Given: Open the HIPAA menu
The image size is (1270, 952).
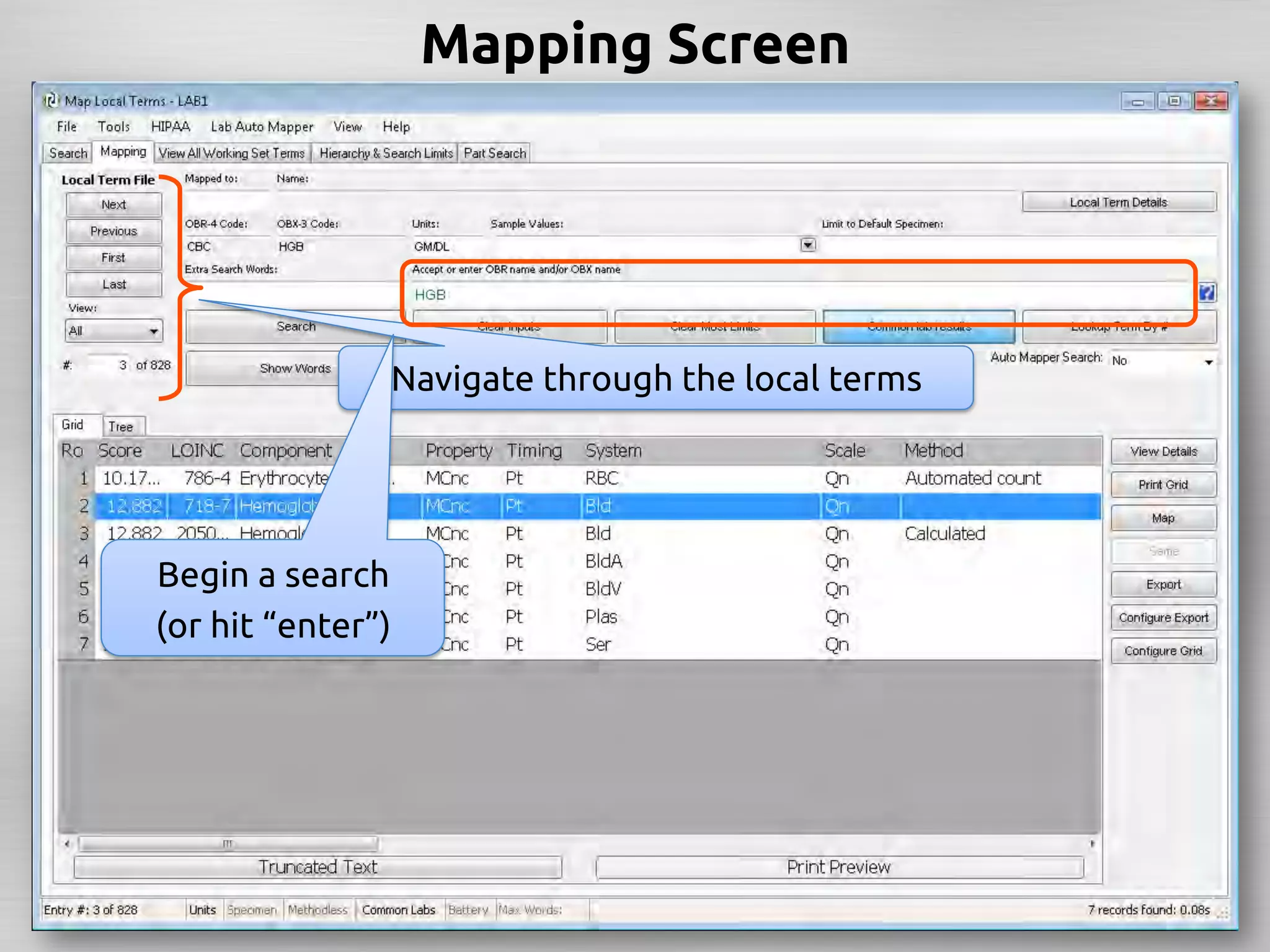Looking at the screenshot, I should click(171, 126).
